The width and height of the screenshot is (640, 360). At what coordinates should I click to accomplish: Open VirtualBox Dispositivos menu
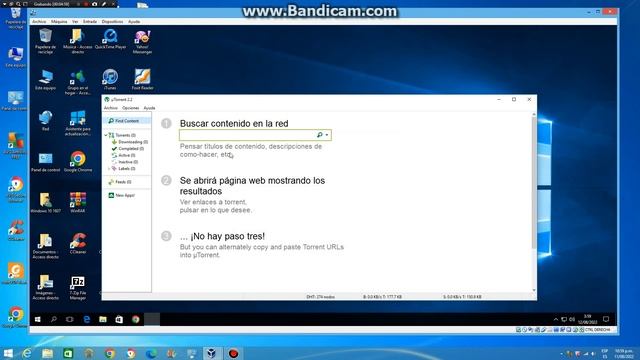(112, 22)
